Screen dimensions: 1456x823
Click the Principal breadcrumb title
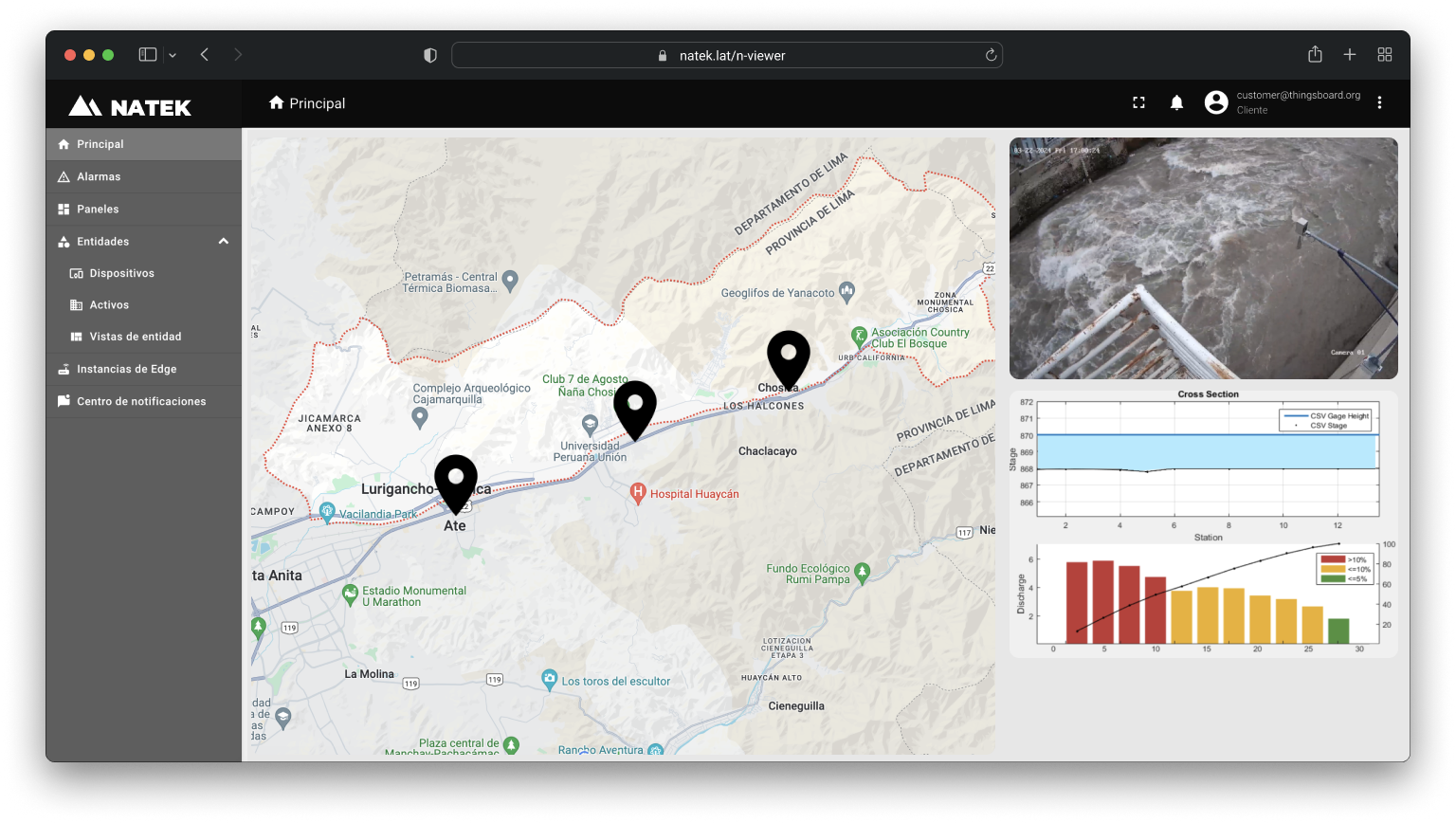coord(318,103)
